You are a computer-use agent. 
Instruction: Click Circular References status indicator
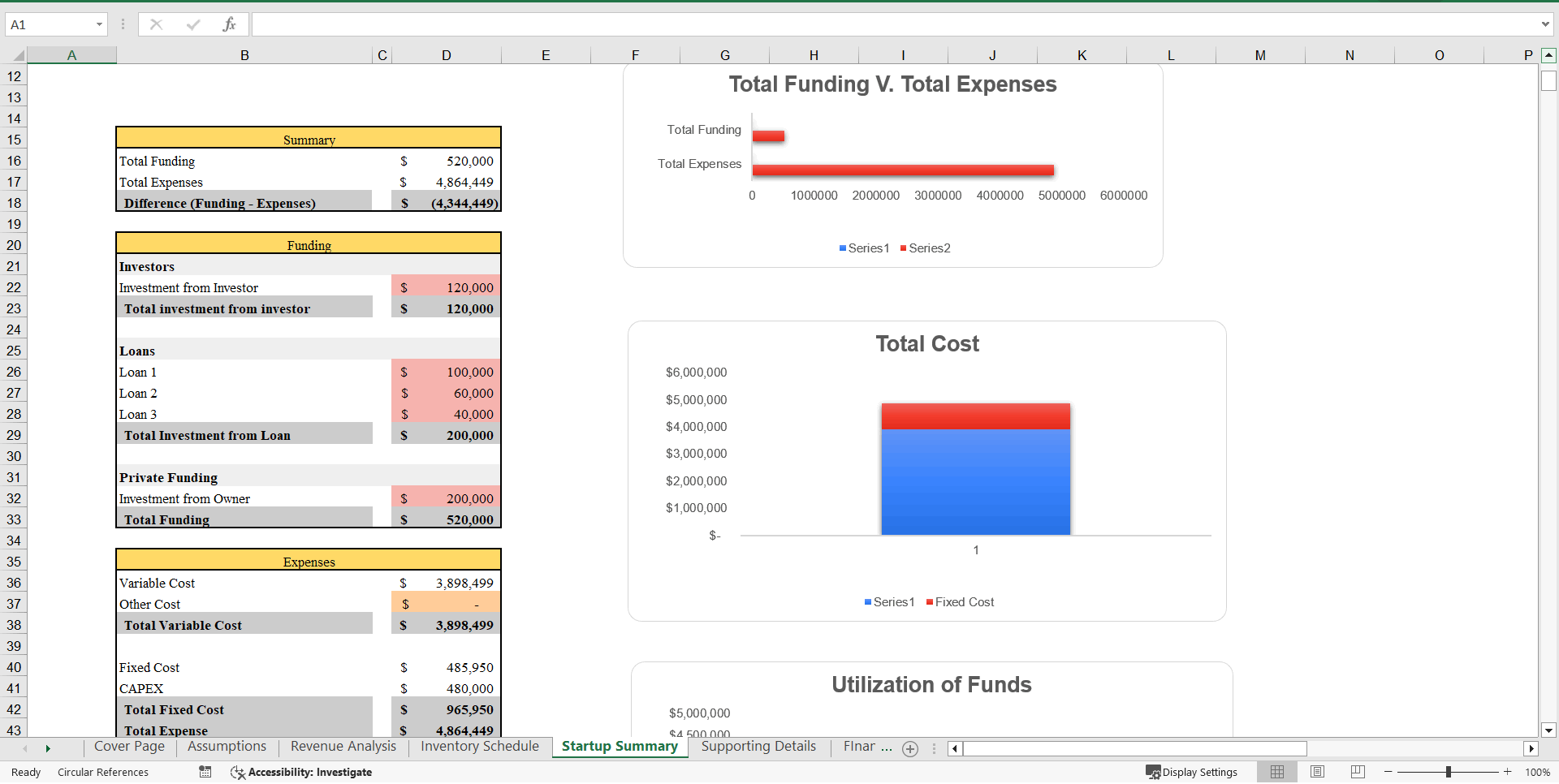[103, 772]
